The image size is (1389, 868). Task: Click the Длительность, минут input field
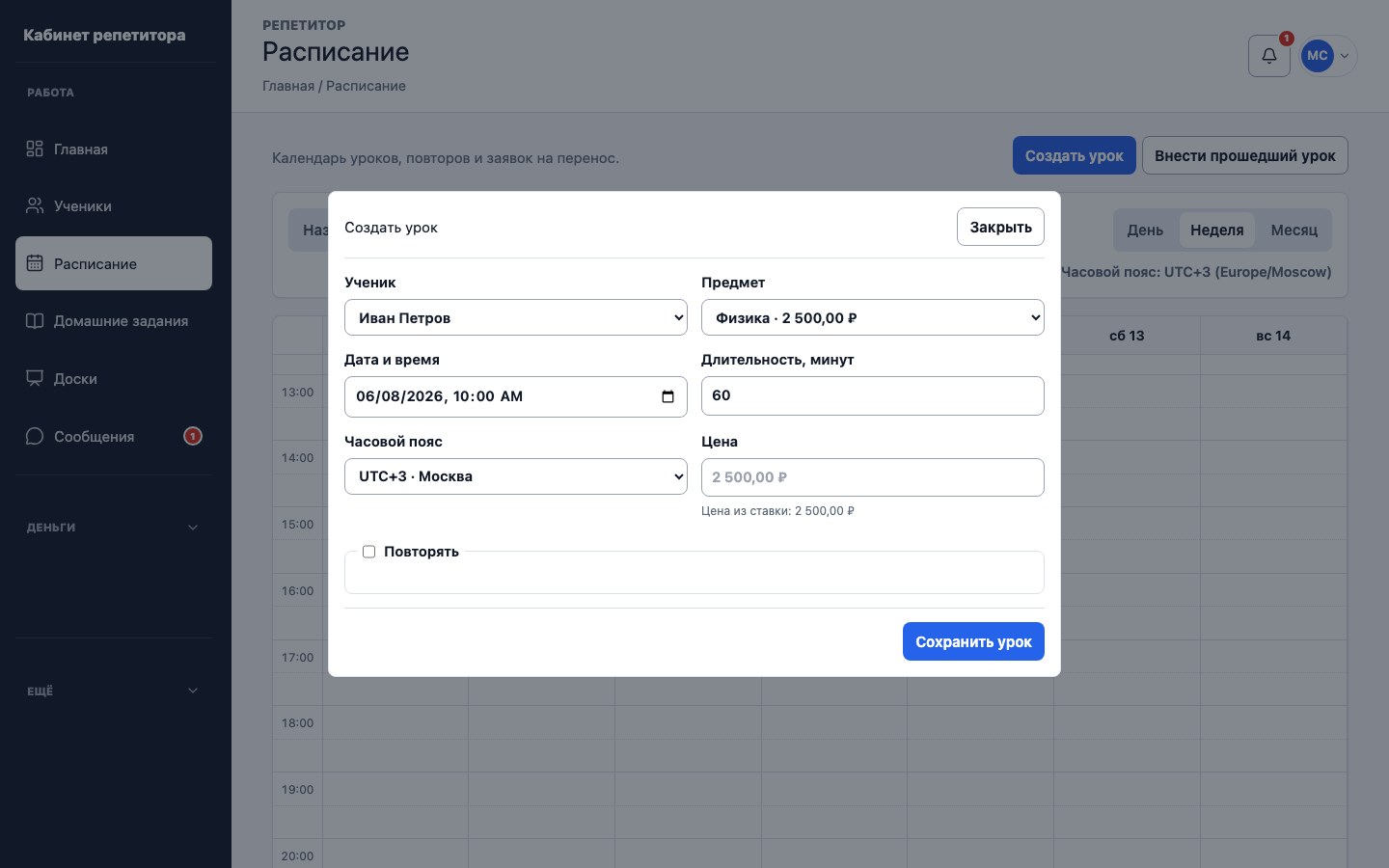click(873, 395)
